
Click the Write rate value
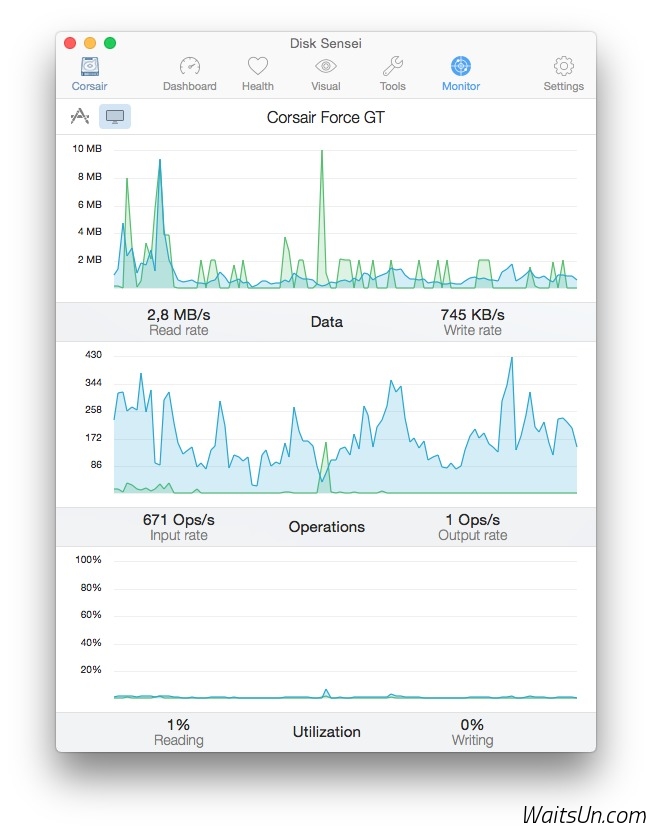(473, 315)
